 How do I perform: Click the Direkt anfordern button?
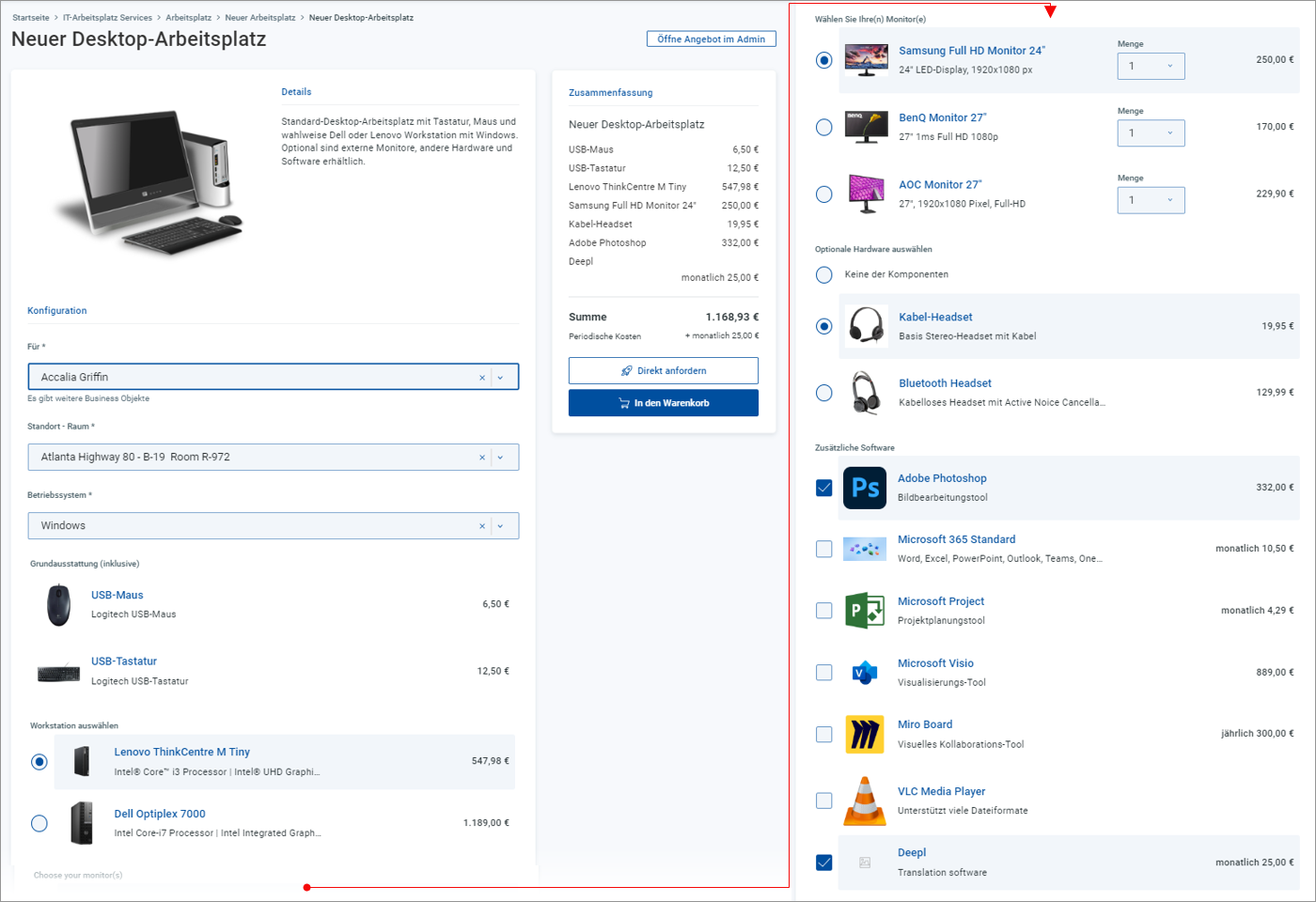click(664, 371)
